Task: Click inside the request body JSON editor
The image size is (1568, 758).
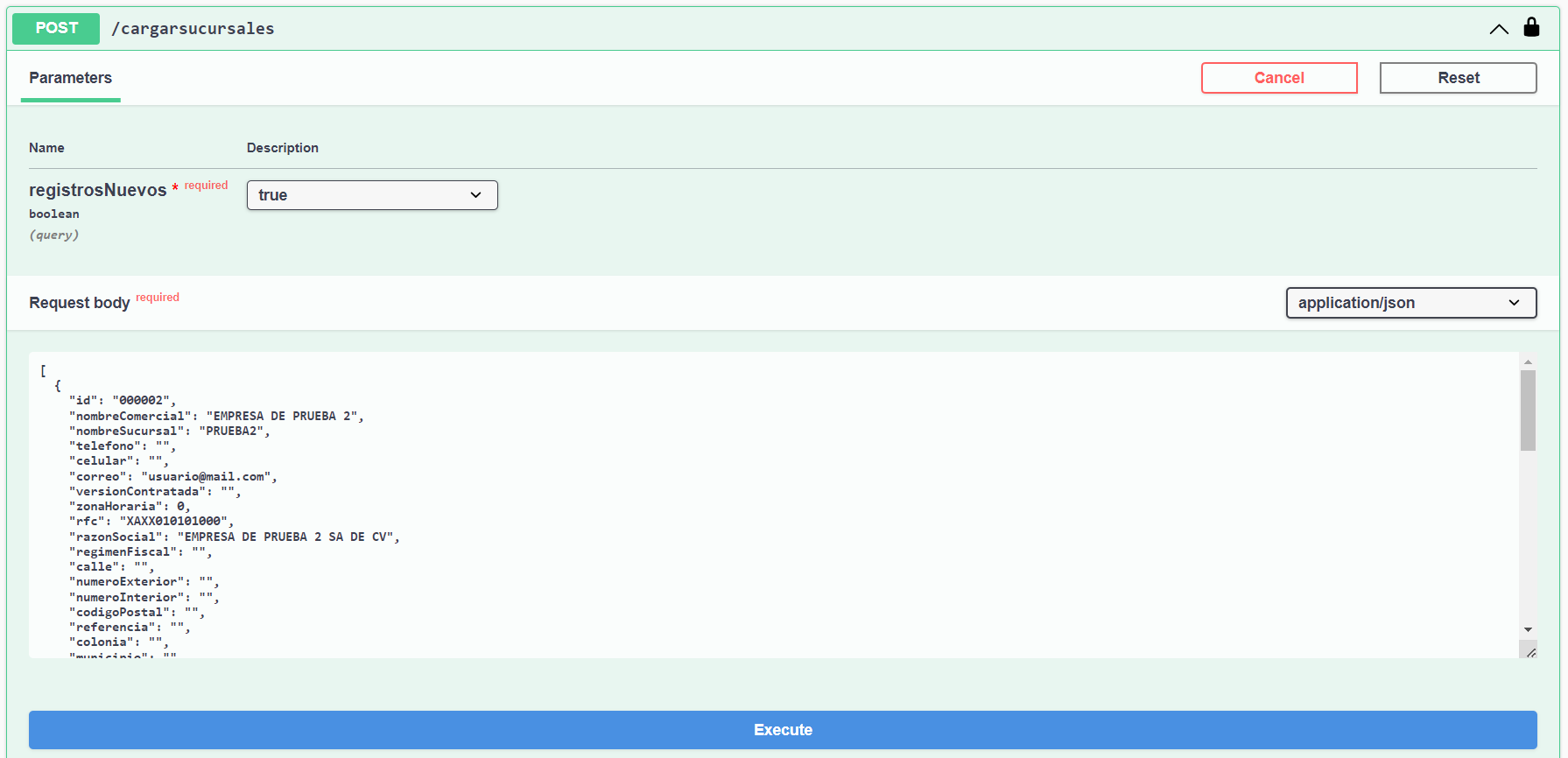Action: tap(774, 505)
